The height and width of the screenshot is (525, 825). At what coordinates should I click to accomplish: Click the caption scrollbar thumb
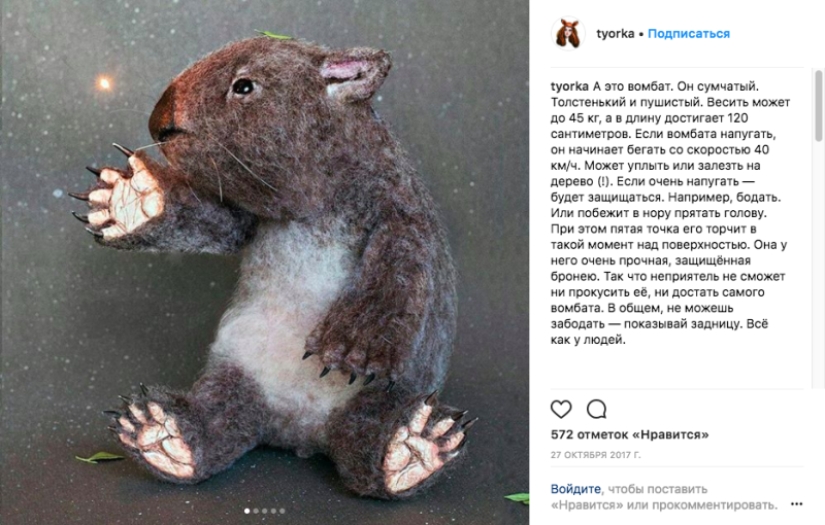[x=819, y=106]
